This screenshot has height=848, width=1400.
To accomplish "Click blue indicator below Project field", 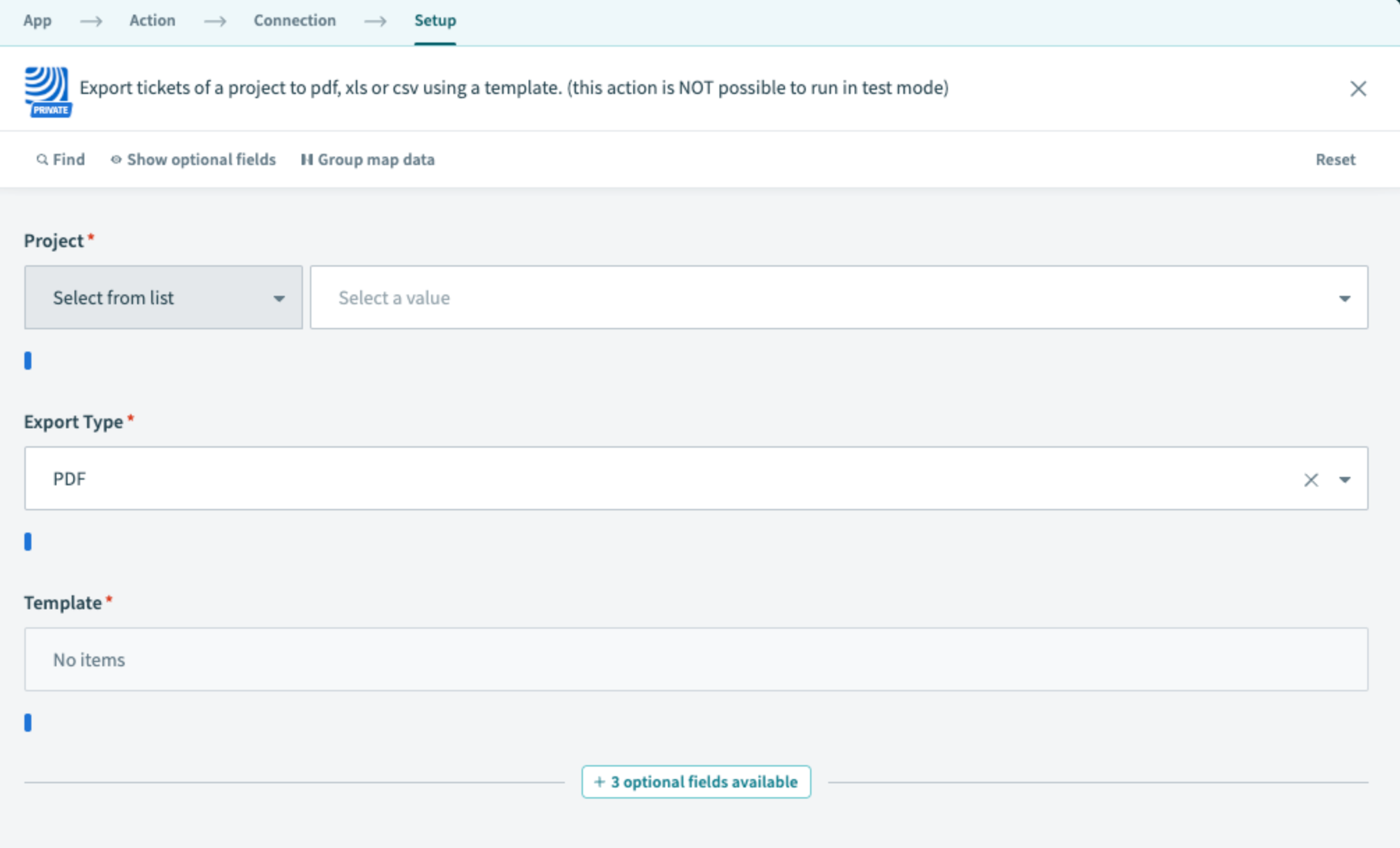I will 28,361.
